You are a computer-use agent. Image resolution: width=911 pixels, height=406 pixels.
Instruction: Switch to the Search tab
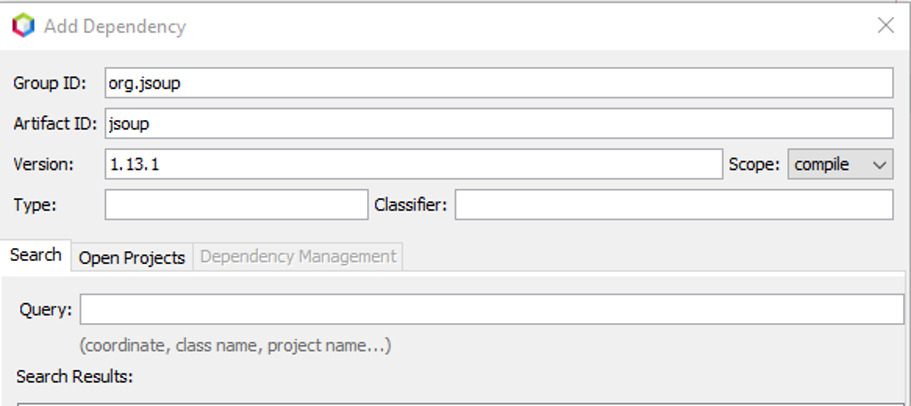tap(36, 255)
